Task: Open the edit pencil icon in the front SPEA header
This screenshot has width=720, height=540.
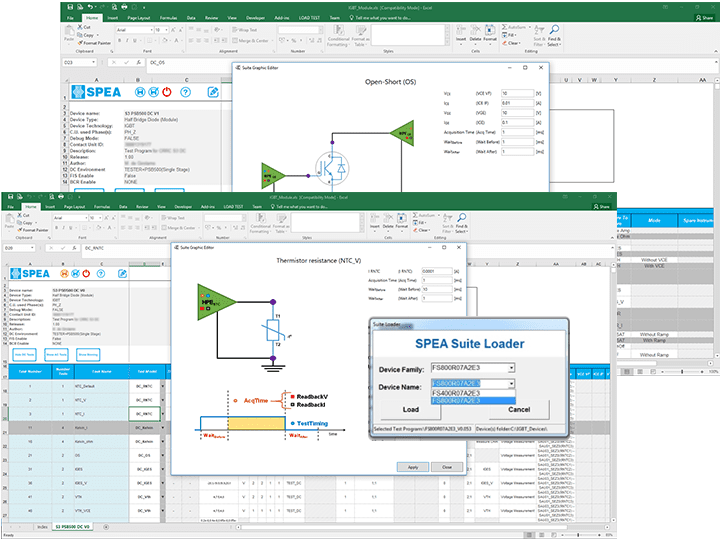Action: tap(122, 274)
